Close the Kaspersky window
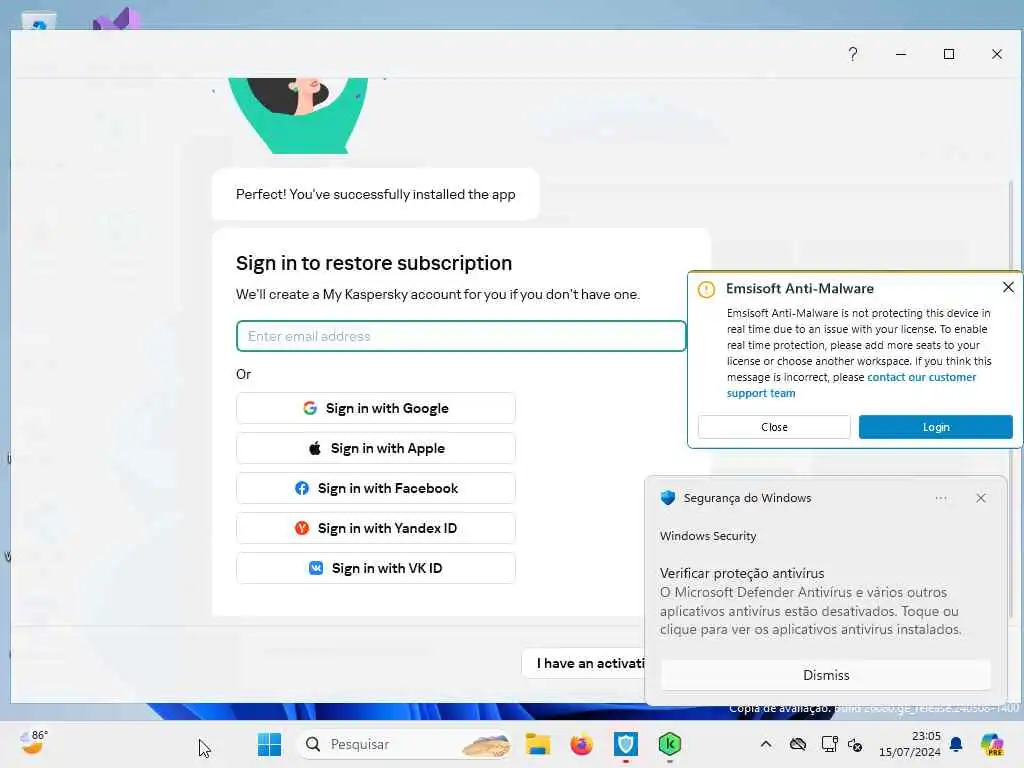Viewport: 1024px width, 768px height. pyautogui.click(x=997, y=54)
